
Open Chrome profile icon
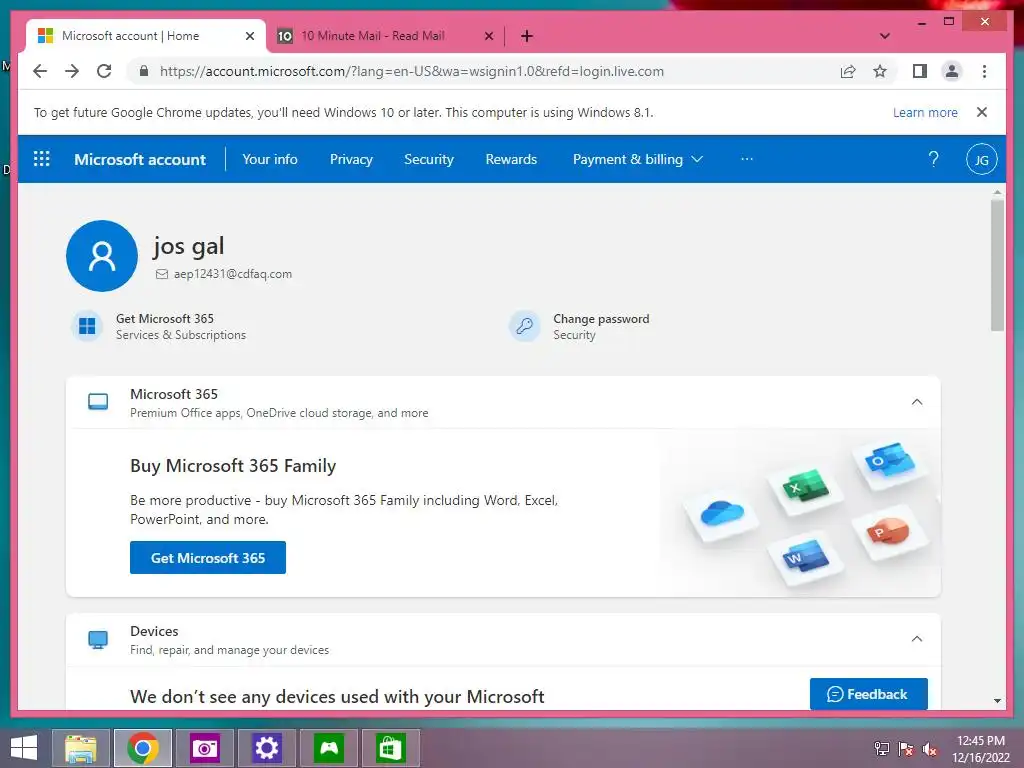coord(952,71)
